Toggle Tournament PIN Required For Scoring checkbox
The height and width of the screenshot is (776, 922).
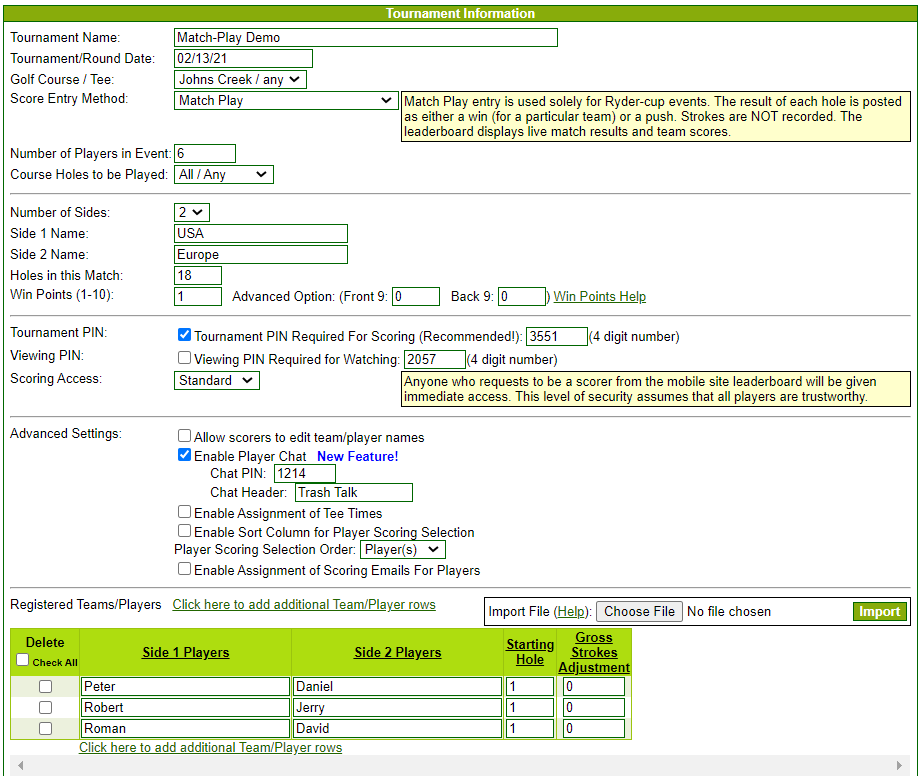184,335
